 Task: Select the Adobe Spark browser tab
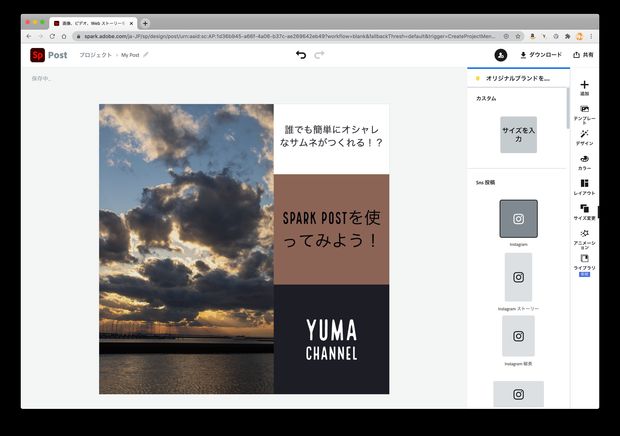(x=93, y=23)
